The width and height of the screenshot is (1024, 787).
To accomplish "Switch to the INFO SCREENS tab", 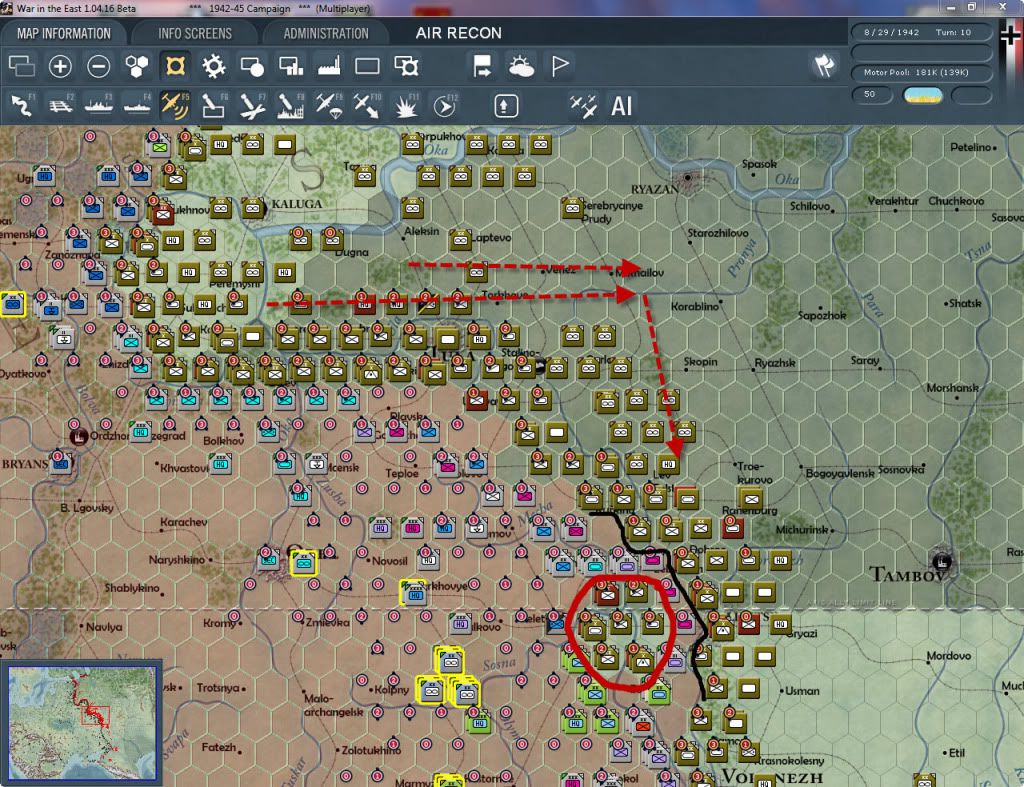I will click(195, 33).
